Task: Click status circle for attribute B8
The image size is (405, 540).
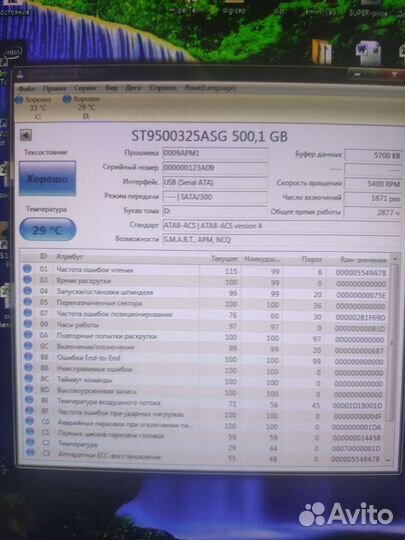Action: (x=28, y=356)
